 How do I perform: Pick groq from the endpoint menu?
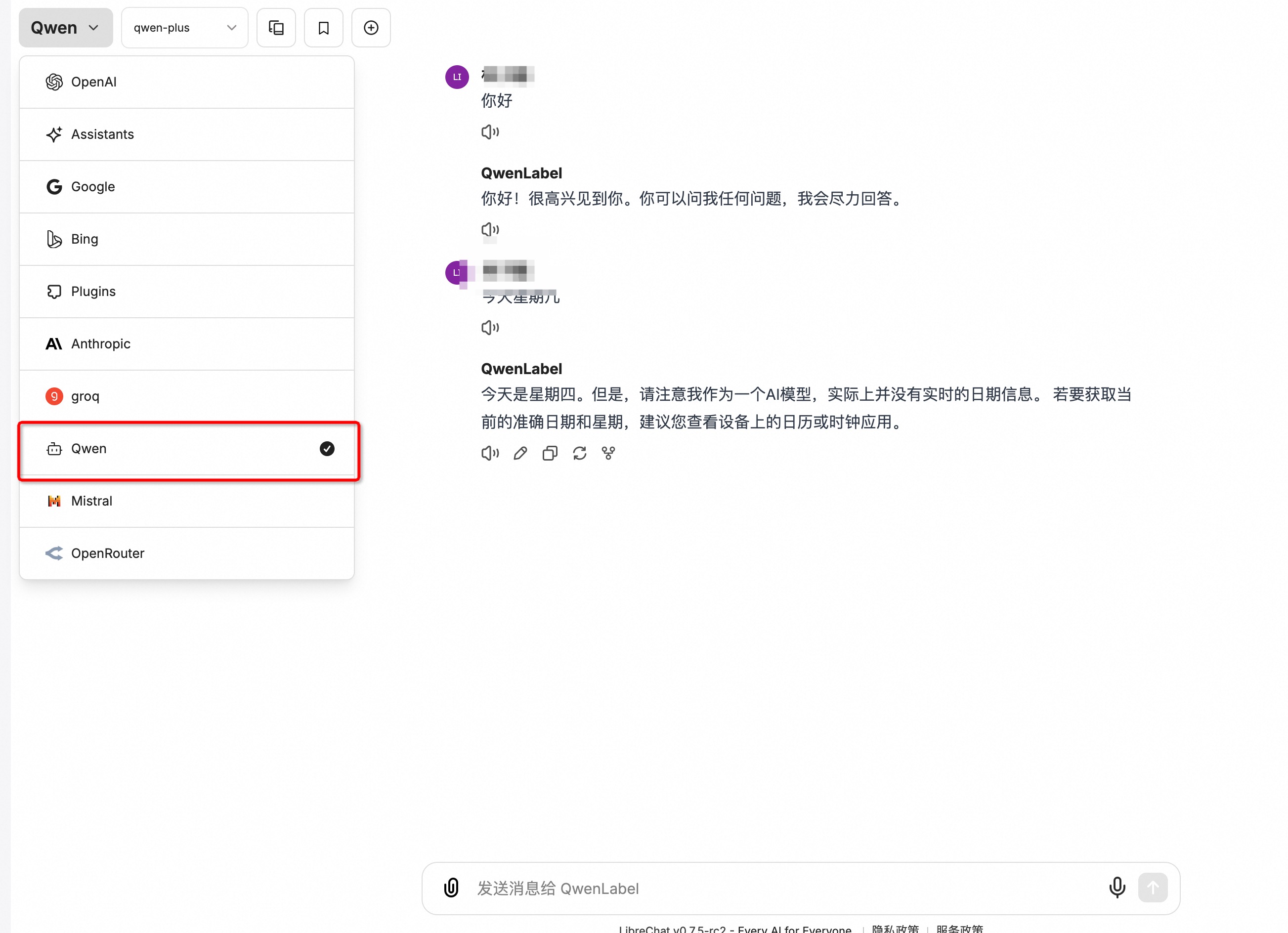[x=187, y=396]
